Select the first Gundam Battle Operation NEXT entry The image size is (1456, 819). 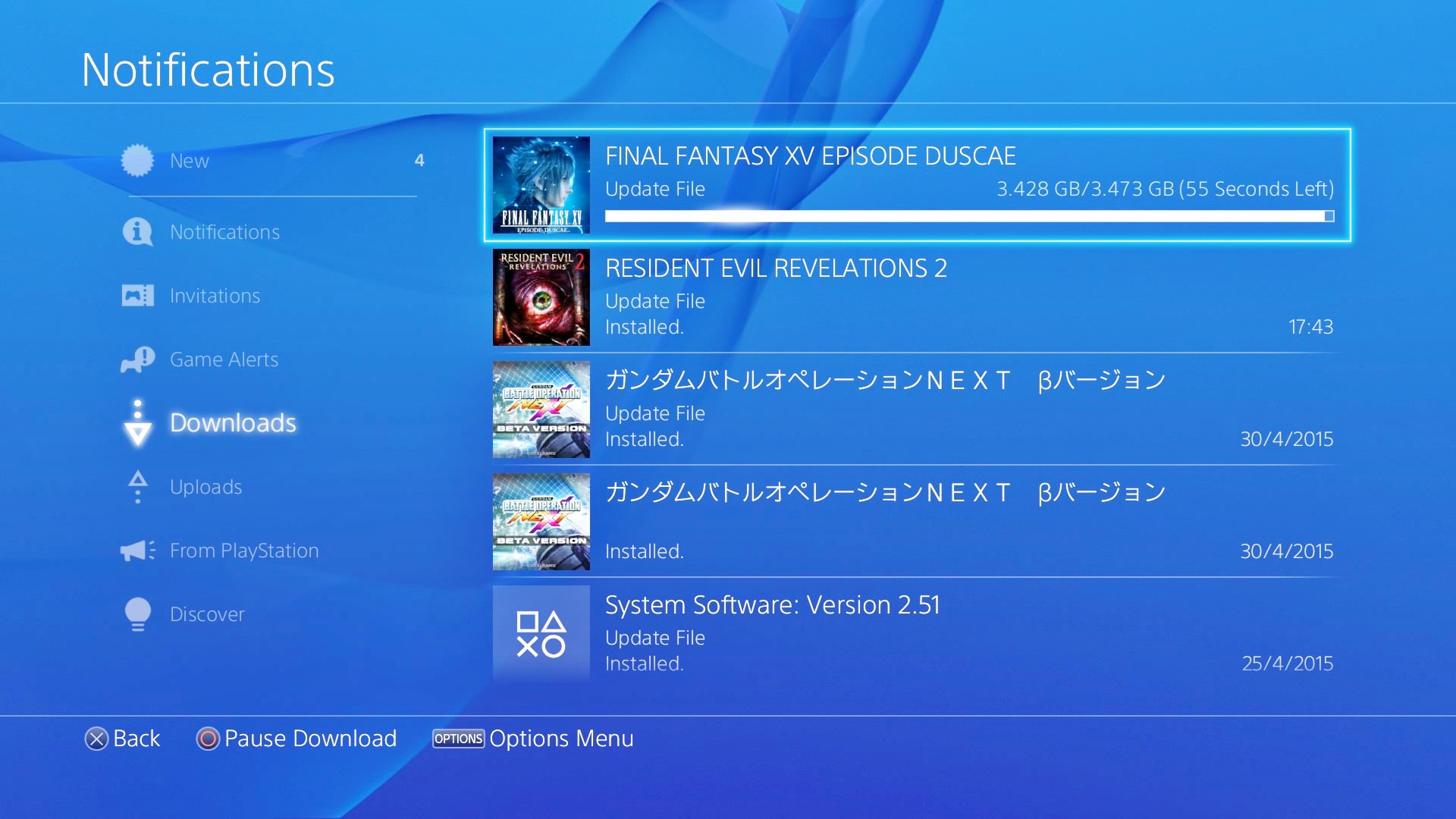point(918,409)
